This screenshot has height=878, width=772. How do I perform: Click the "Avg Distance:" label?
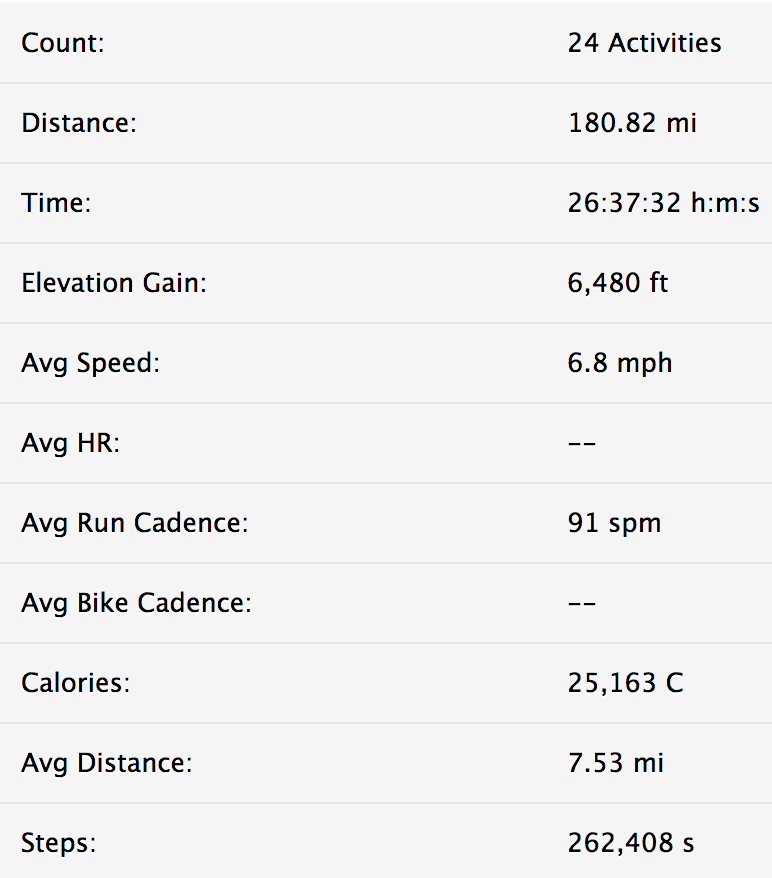point(106,763)
